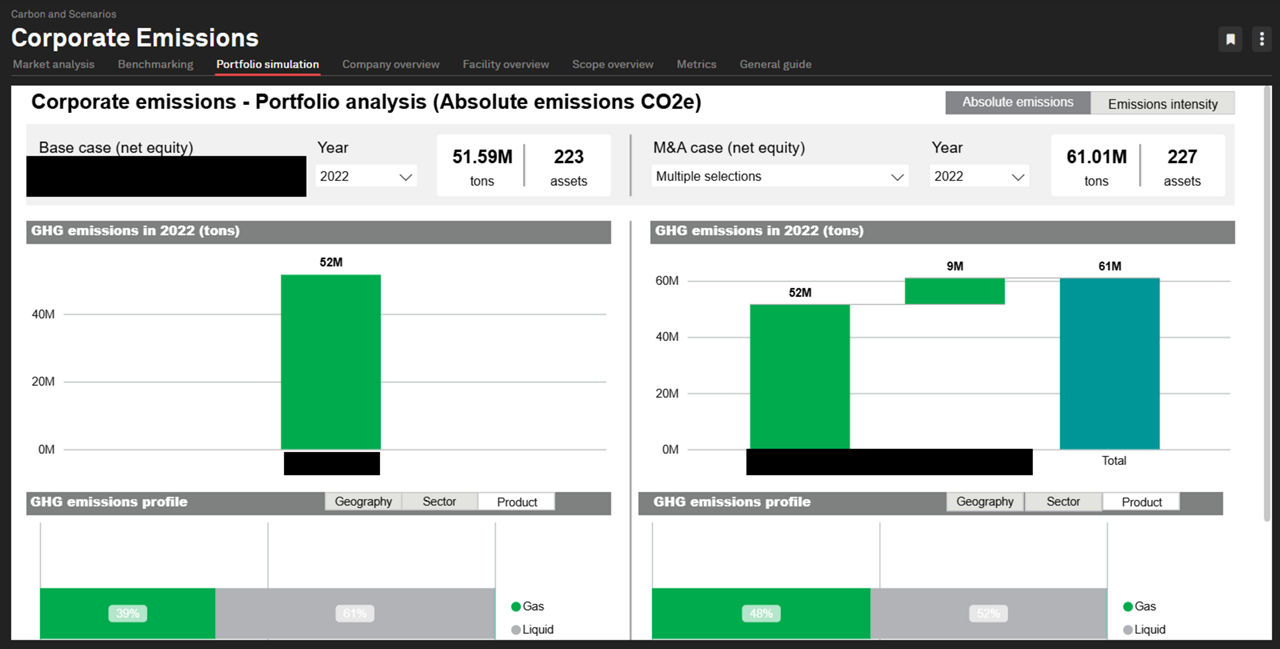Expand the M&A case Multiple selections dropdown
The width and height of the screenshot is (1280, 649).
pos(780,176)
